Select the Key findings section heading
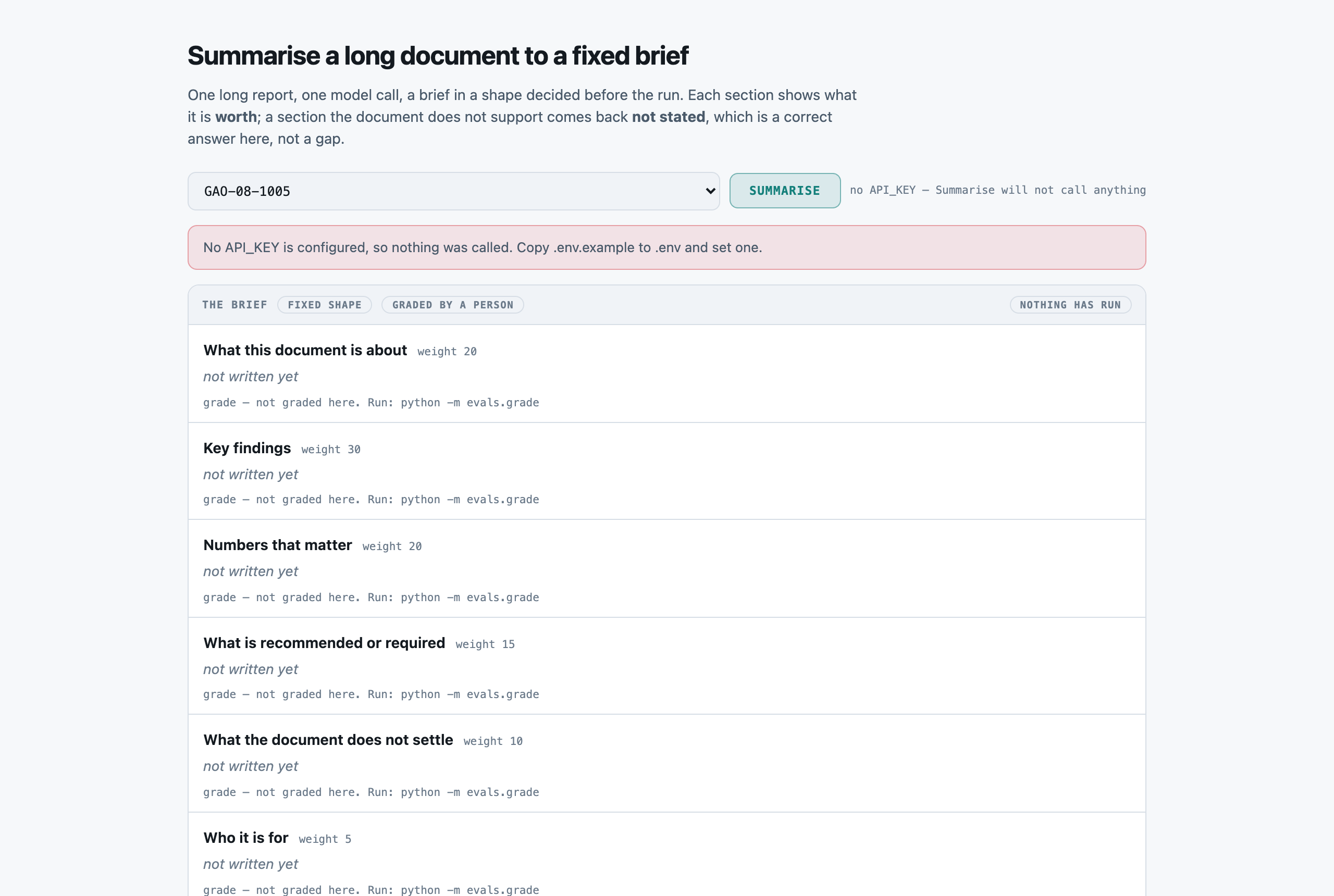Viewport: 1334px width, 896px height. (247, 448)
